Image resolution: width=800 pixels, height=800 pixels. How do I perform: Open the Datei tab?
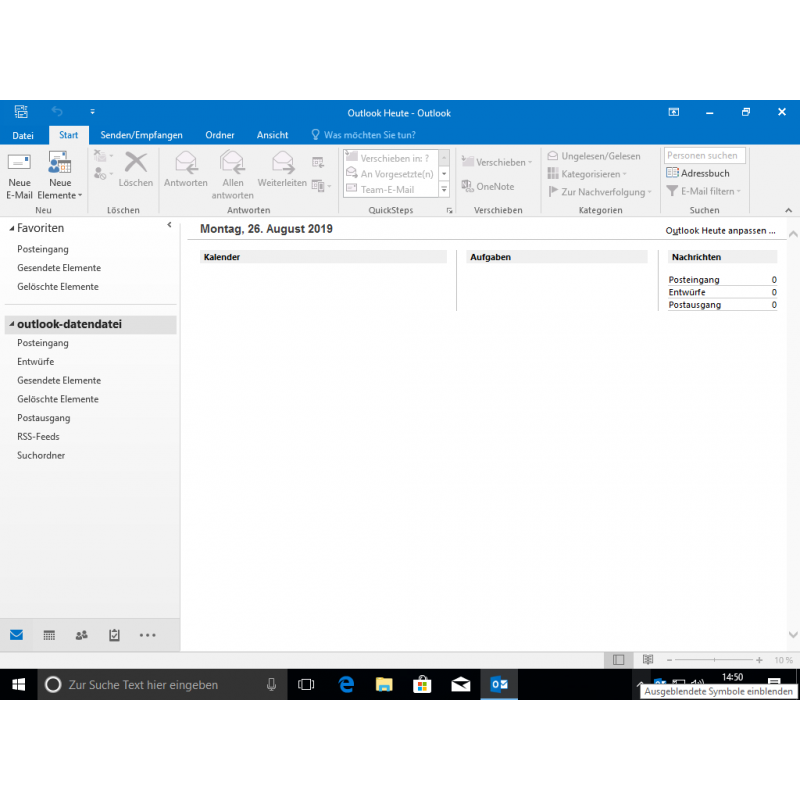23,135
